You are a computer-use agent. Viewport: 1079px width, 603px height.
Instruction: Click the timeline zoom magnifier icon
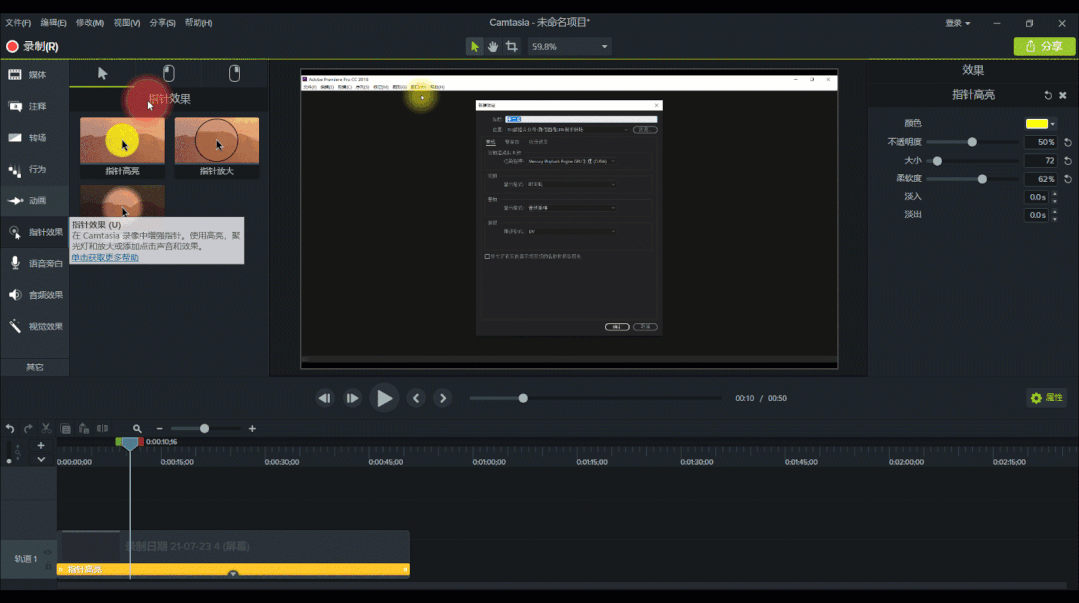[x=137, y=429]
